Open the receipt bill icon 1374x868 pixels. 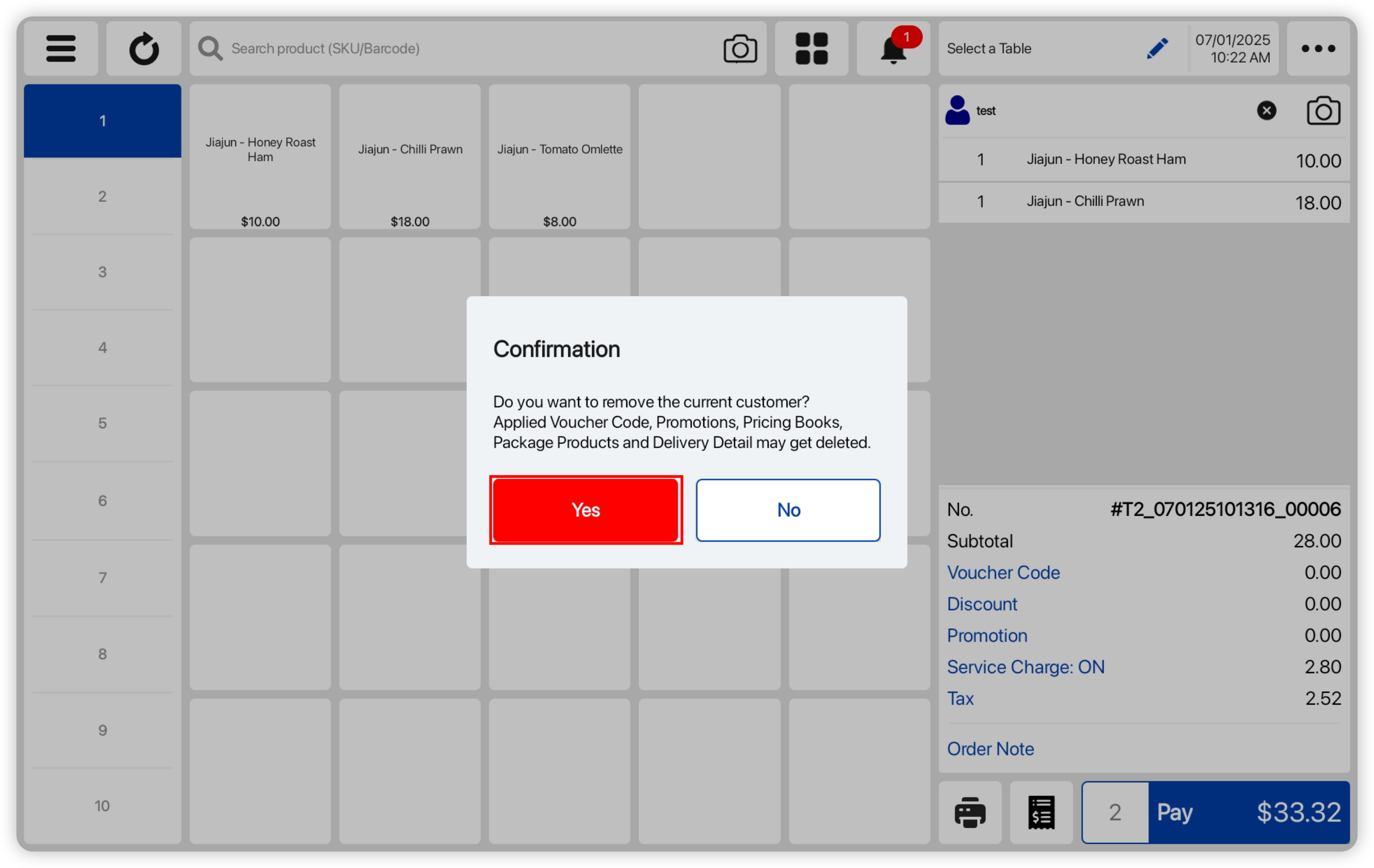1041,812
